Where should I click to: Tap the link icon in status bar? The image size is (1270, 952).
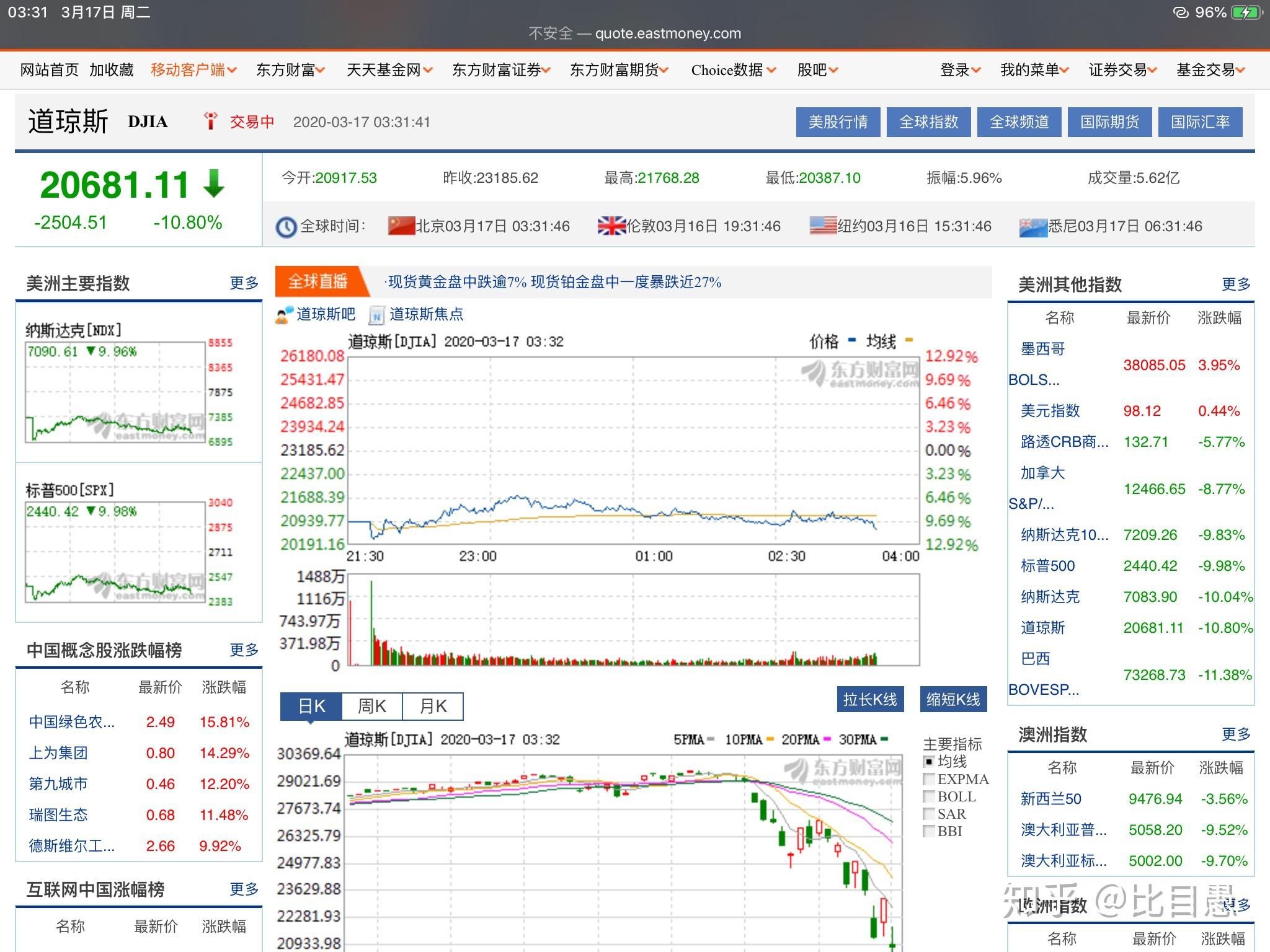click(1181, 12)
